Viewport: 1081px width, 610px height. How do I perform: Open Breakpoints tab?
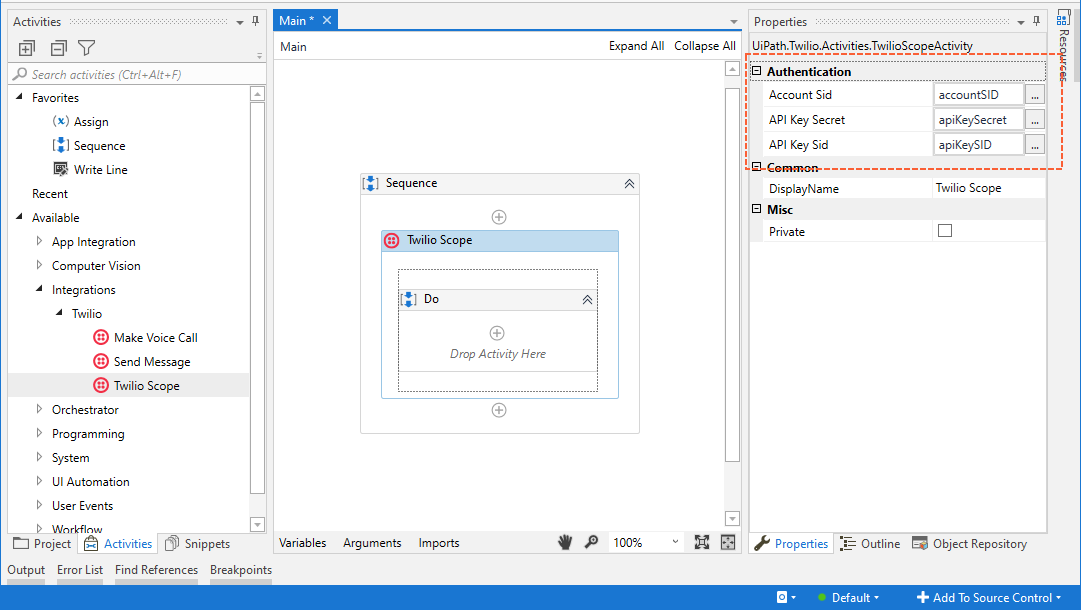point(241,570)
